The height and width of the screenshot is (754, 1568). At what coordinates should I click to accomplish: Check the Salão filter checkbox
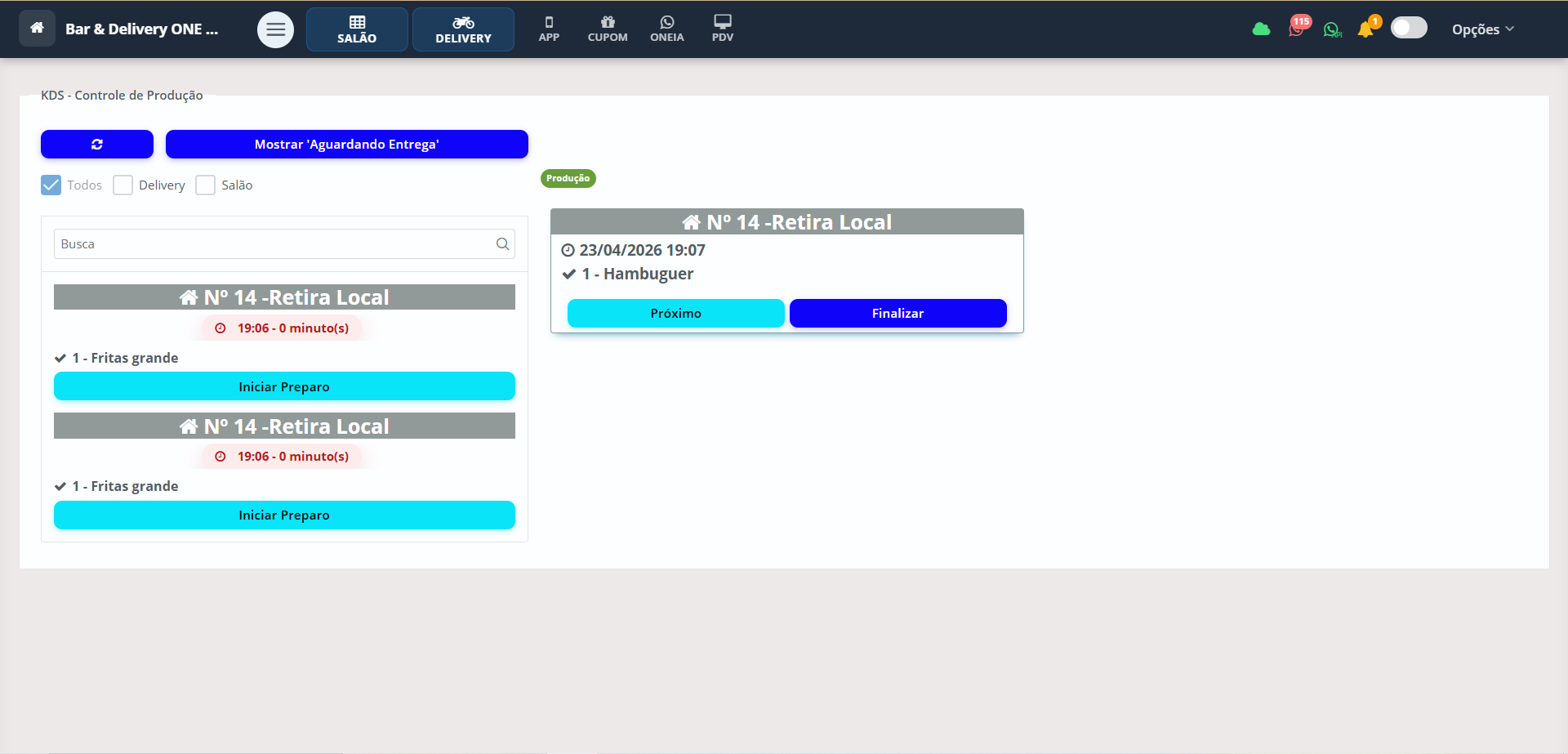tap(206, 185)
